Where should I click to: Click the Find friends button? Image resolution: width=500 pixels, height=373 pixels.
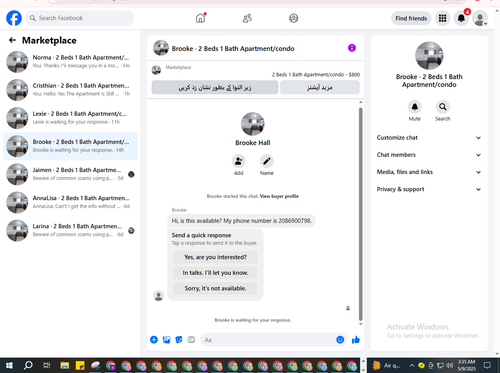[x=411, y=18]
